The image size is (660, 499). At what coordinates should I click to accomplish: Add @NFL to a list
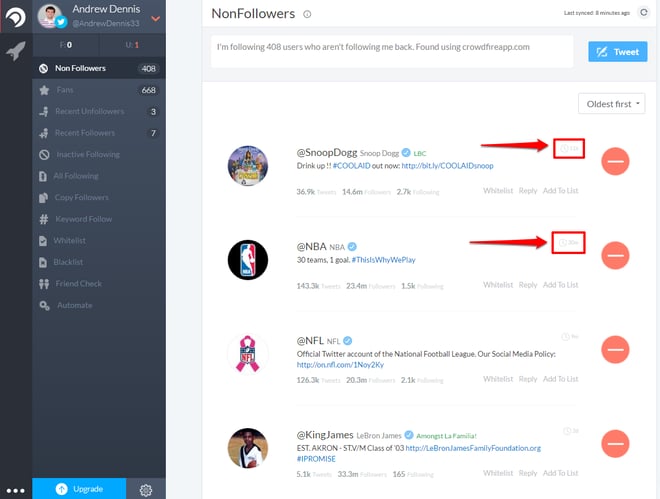click(560, 379)
